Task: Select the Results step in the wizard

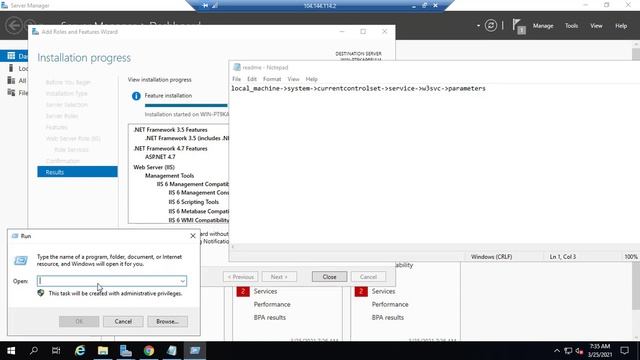Action: (77, 172)
